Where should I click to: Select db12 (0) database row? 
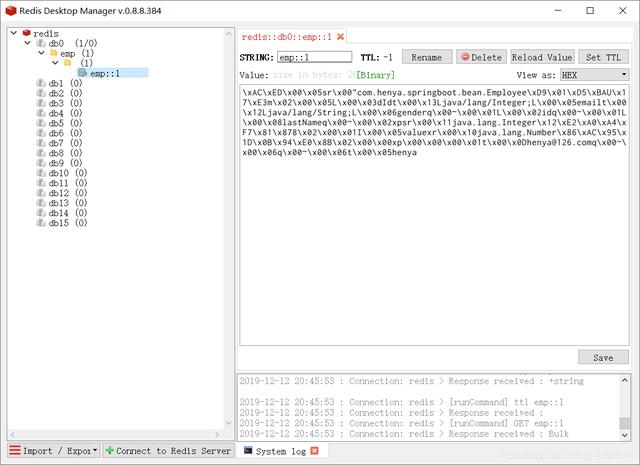tap(68, 193)
